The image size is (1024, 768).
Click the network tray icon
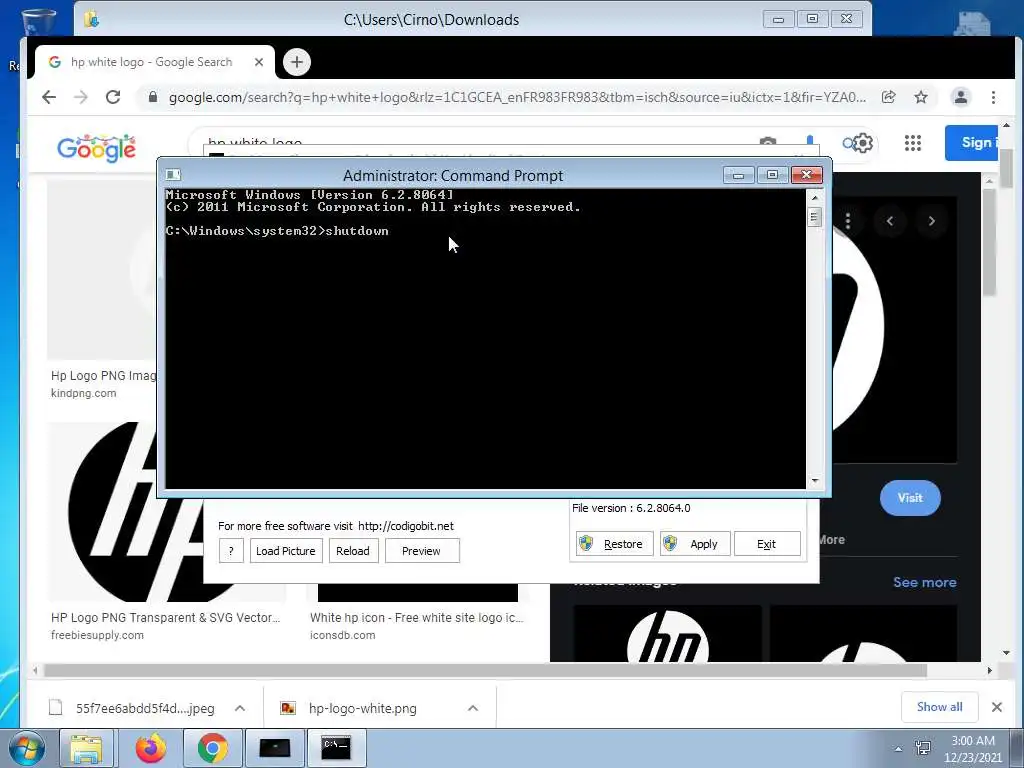(923, 748)
